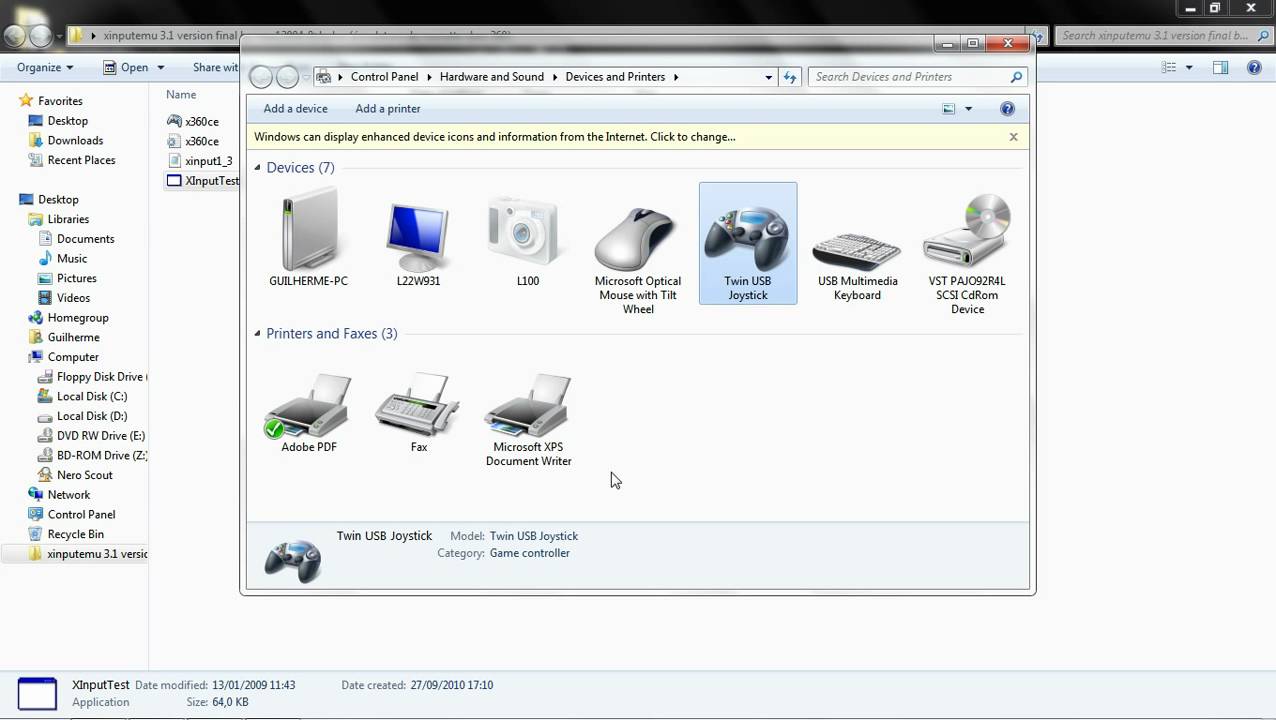This screenshot has width=1276, height=720.
Task: Click Search Devices and Printers field
Action: pos(908,77)
